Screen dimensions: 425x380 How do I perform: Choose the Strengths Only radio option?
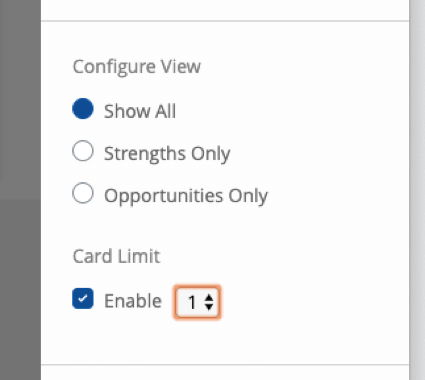pos(83,151)
